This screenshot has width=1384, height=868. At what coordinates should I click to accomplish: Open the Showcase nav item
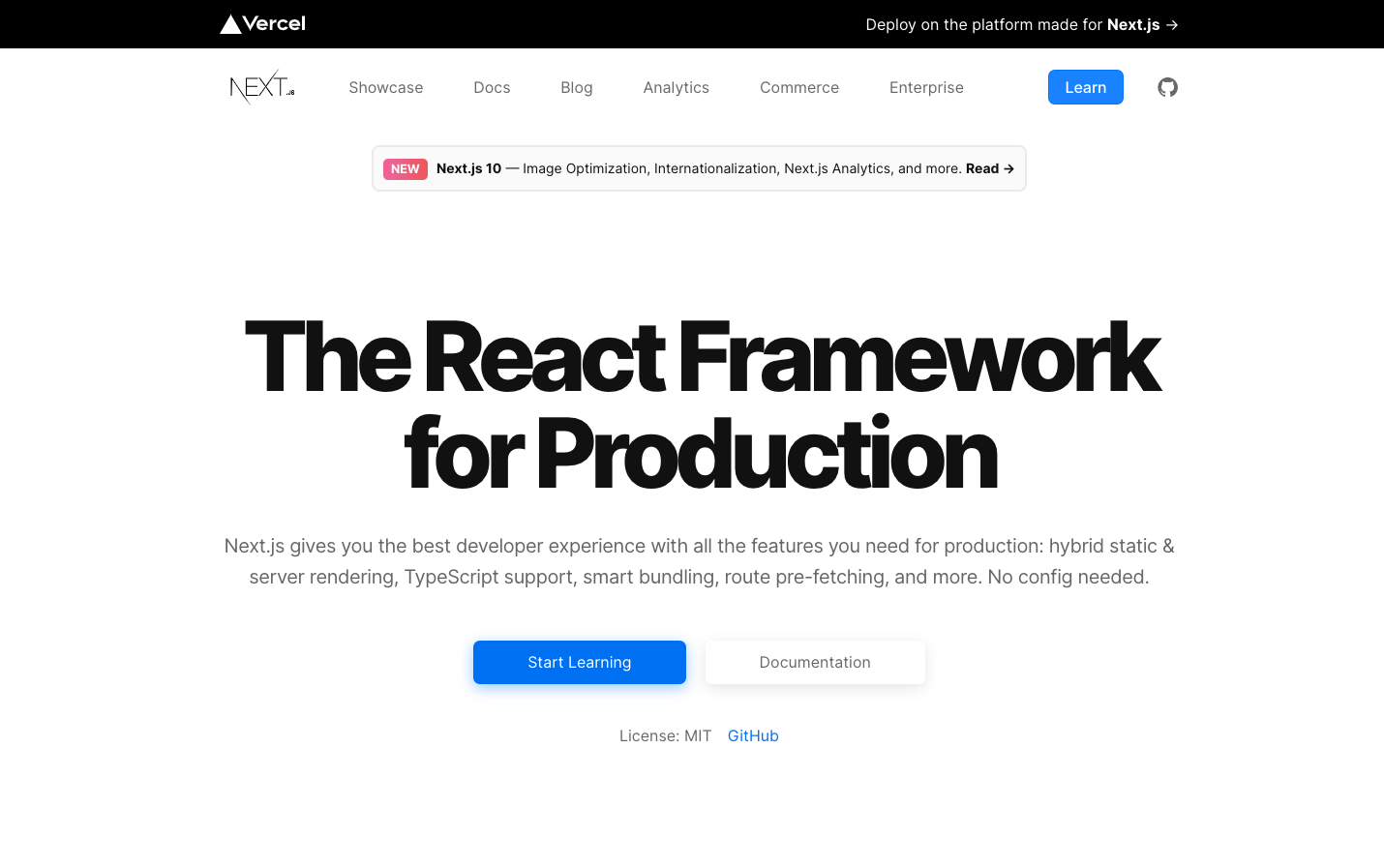pos(386,87)
